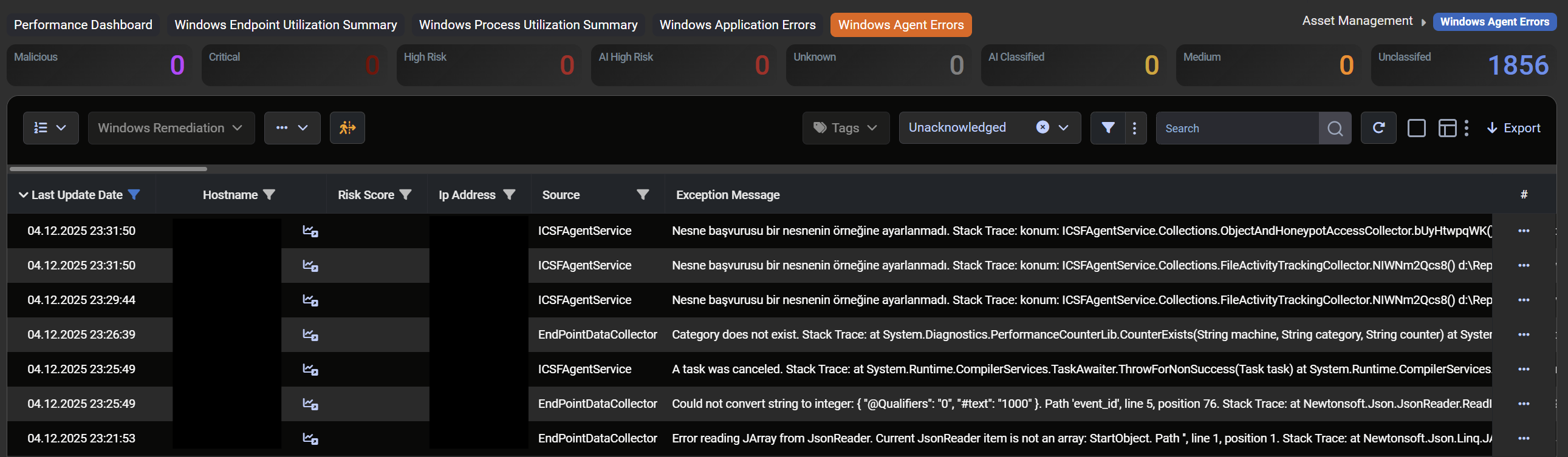This screenshot has width=1568, height=457.
Task: Click the magnifier search button
Action: coord(1334,128)
